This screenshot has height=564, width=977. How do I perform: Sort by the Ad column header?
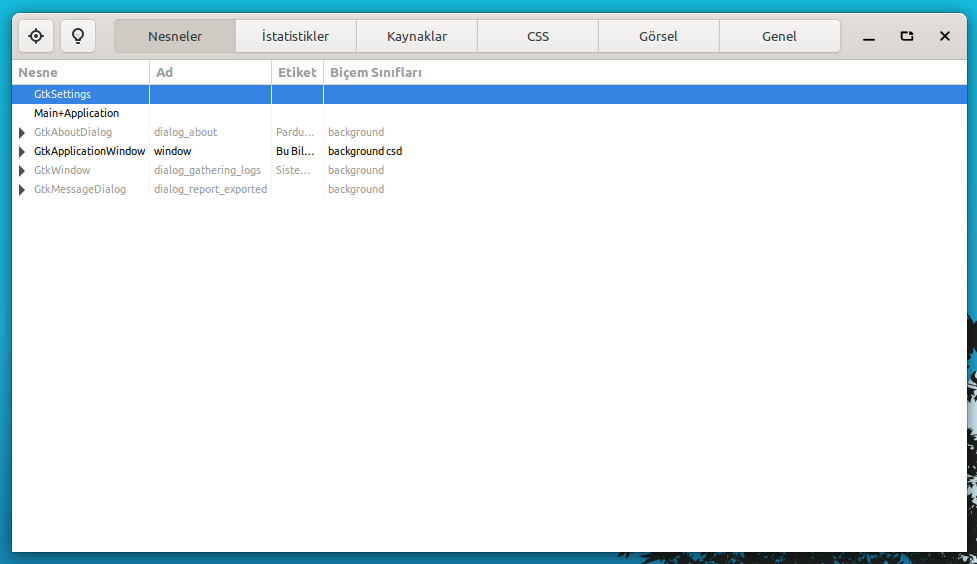tap(210, 72)
